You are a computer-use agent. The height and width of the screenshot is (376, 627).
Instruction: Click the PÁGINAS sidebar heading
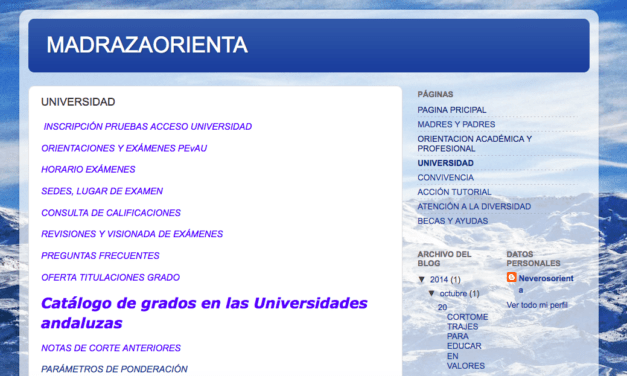point(435,94)
